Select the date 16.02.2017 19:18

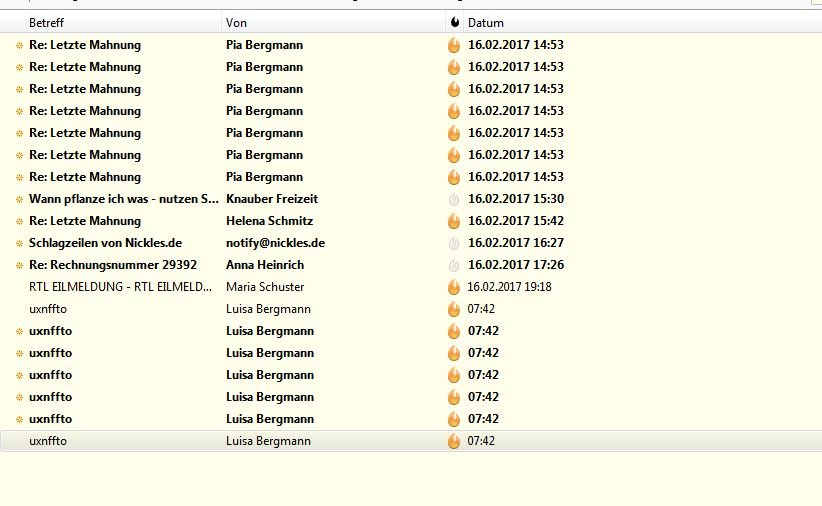(509, 287)
